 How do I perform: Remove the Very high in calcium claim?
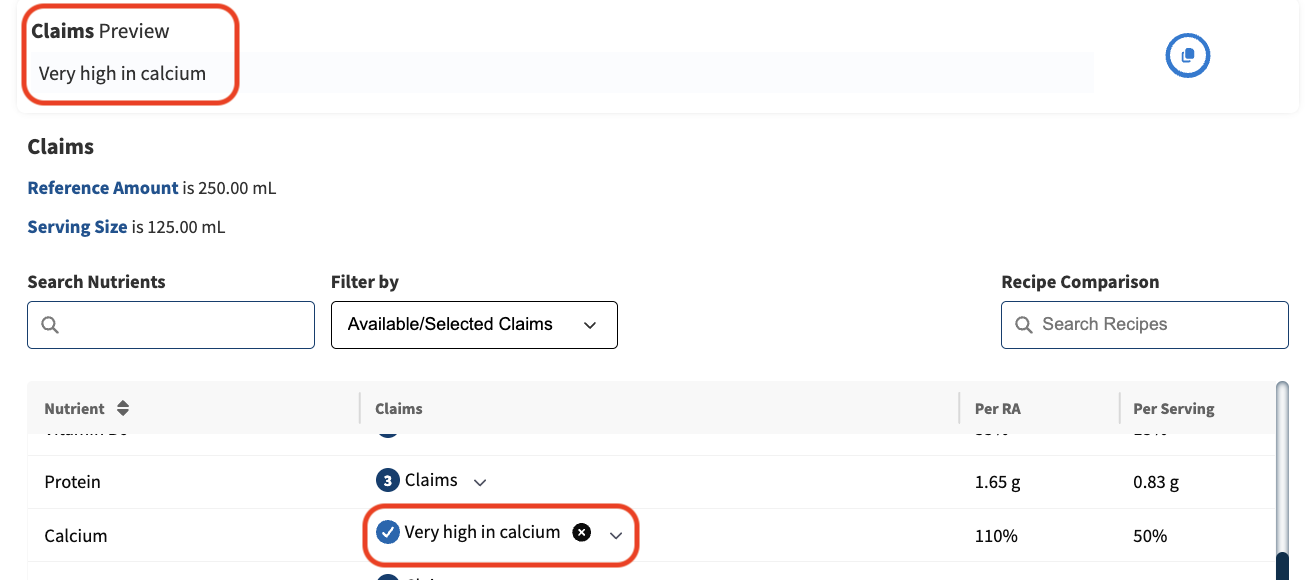point(581,533)
